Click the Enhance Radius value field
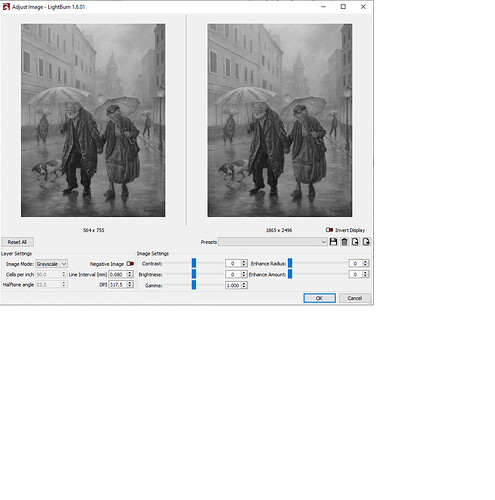This screenshot has height=500, width=495. click(355, 263)
